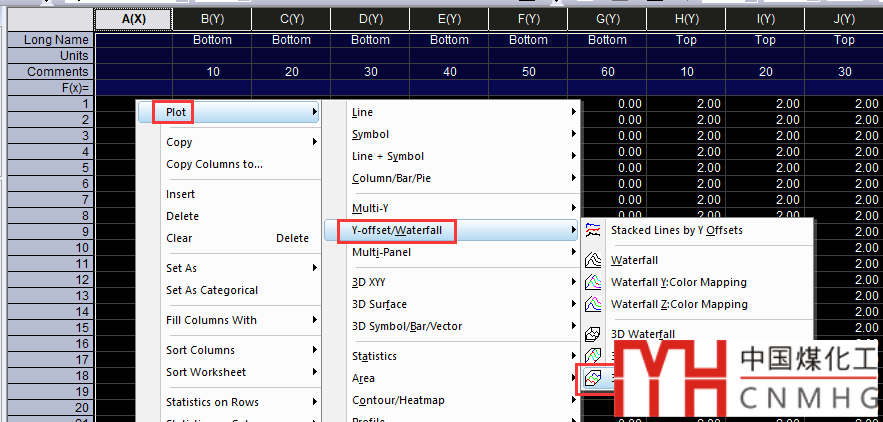Select the H(Y) column header
Image resolution: width=883 pixels, height=422 pixels.
click(x=686, y=19)
